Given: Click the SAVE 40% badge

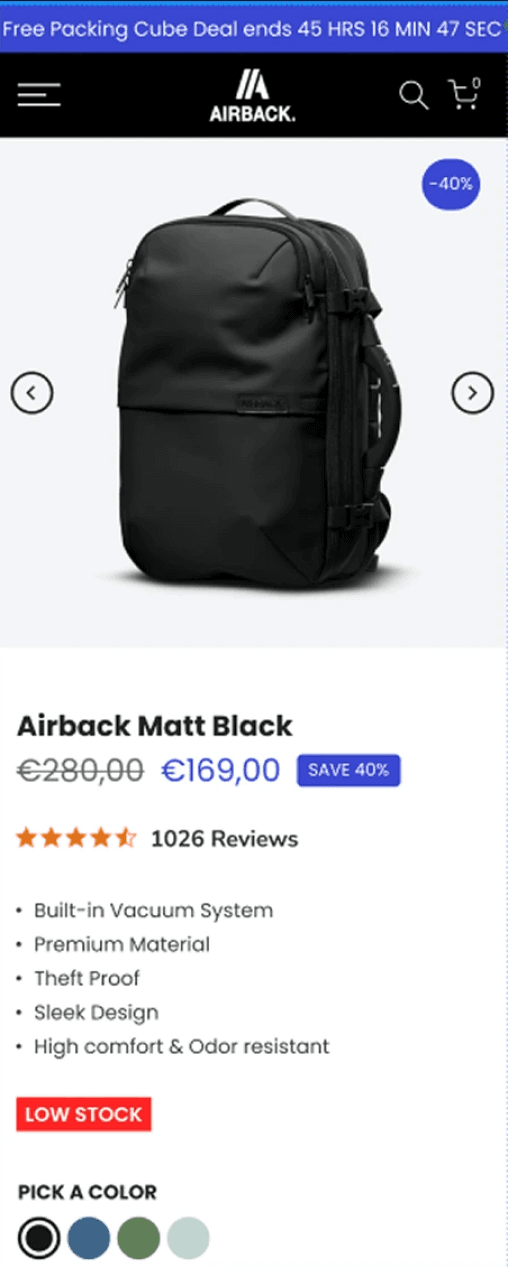Looking at the screenshot, I should pyautogui.click(x=348, y=770).
